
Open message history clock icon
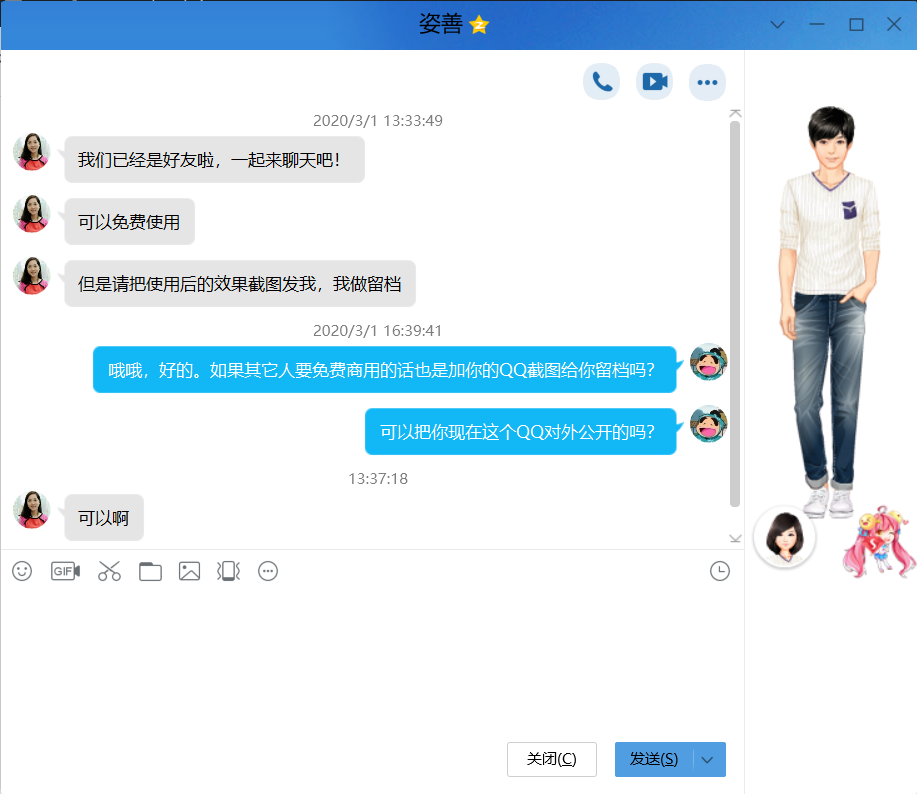[x=720, y=571]
